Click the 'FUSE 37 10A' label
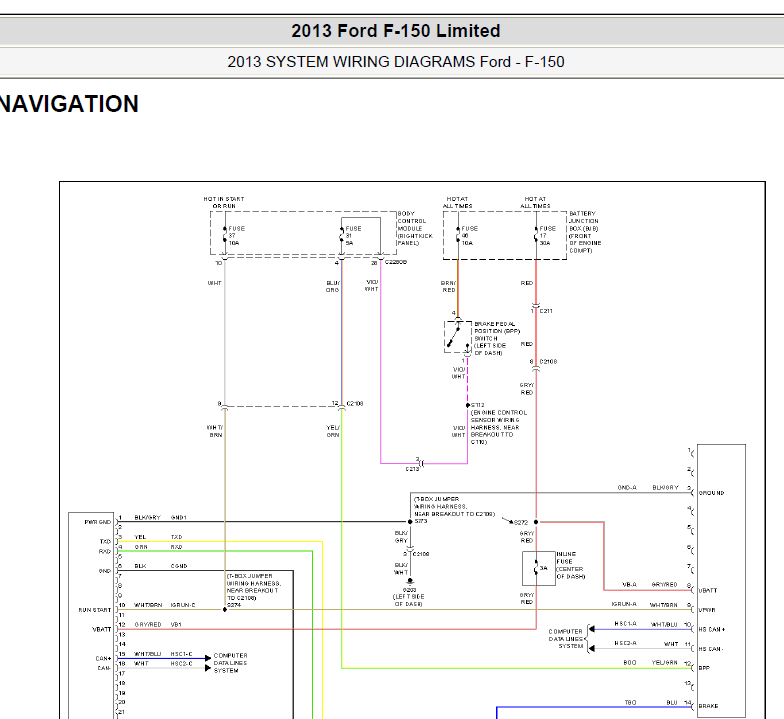 coord(236,236)
